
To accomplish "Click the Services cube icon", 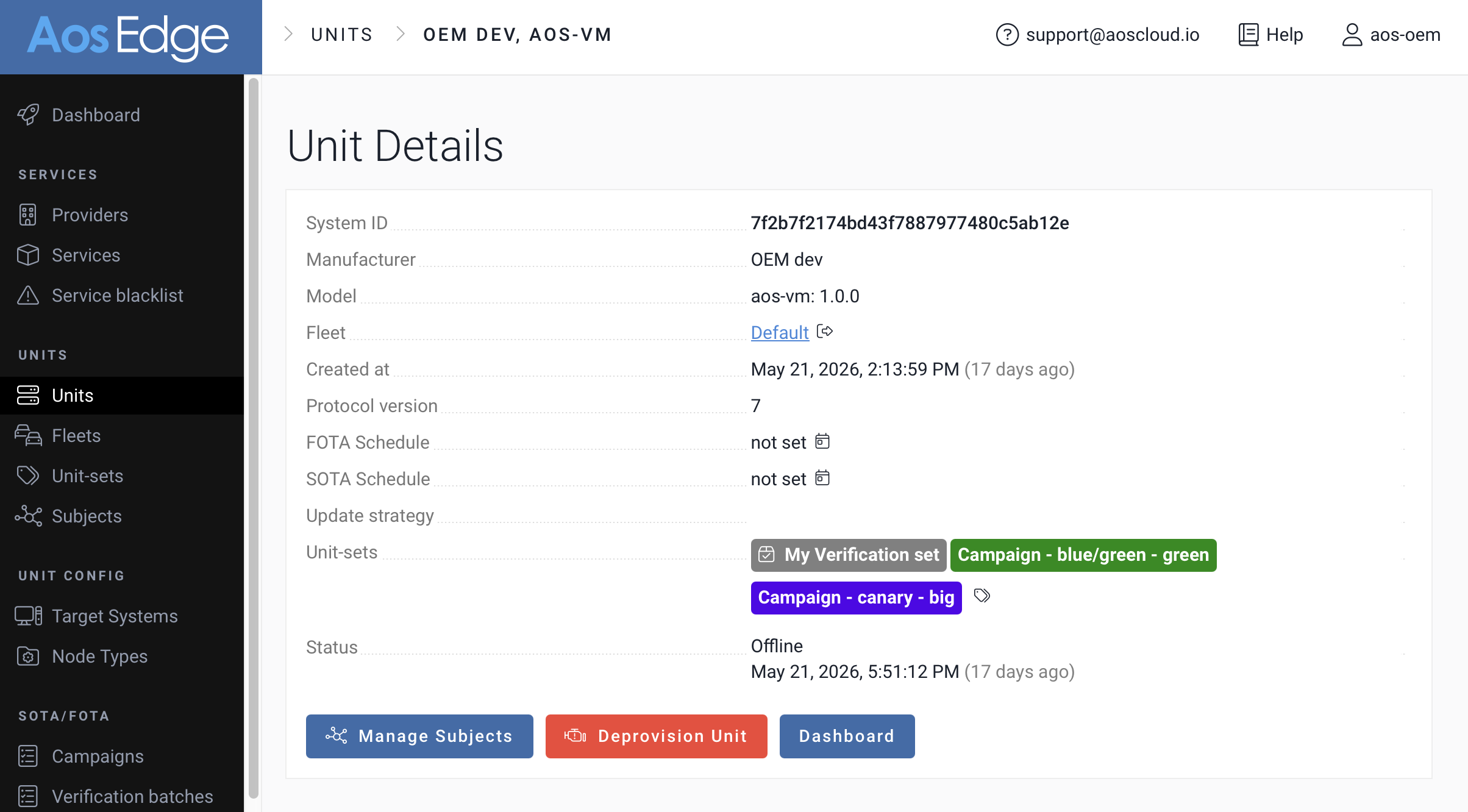I will point(28,255).
